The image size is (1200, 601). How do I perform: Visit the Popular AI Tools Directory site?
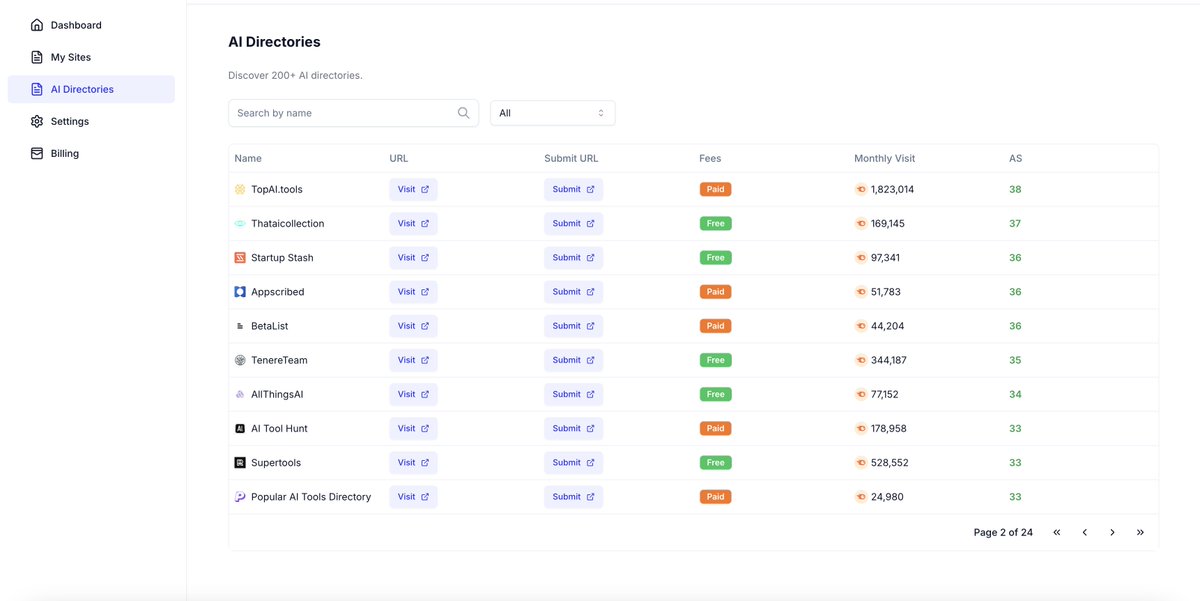[x=413, y=497]
